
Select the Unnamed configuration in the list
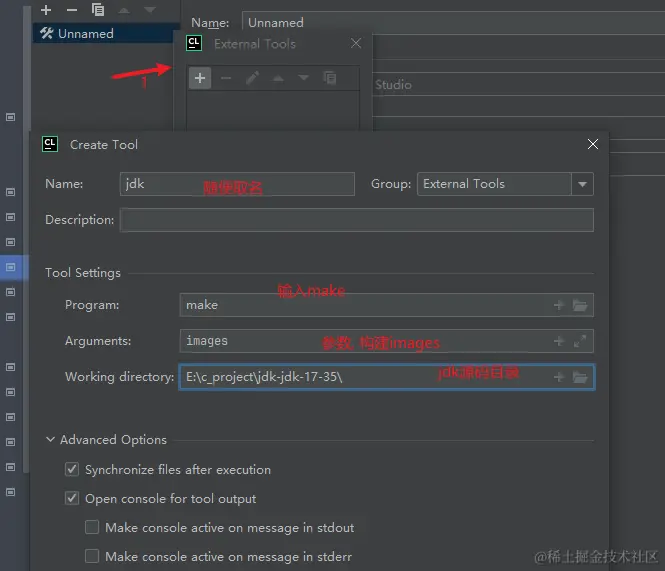coord(104,34)
